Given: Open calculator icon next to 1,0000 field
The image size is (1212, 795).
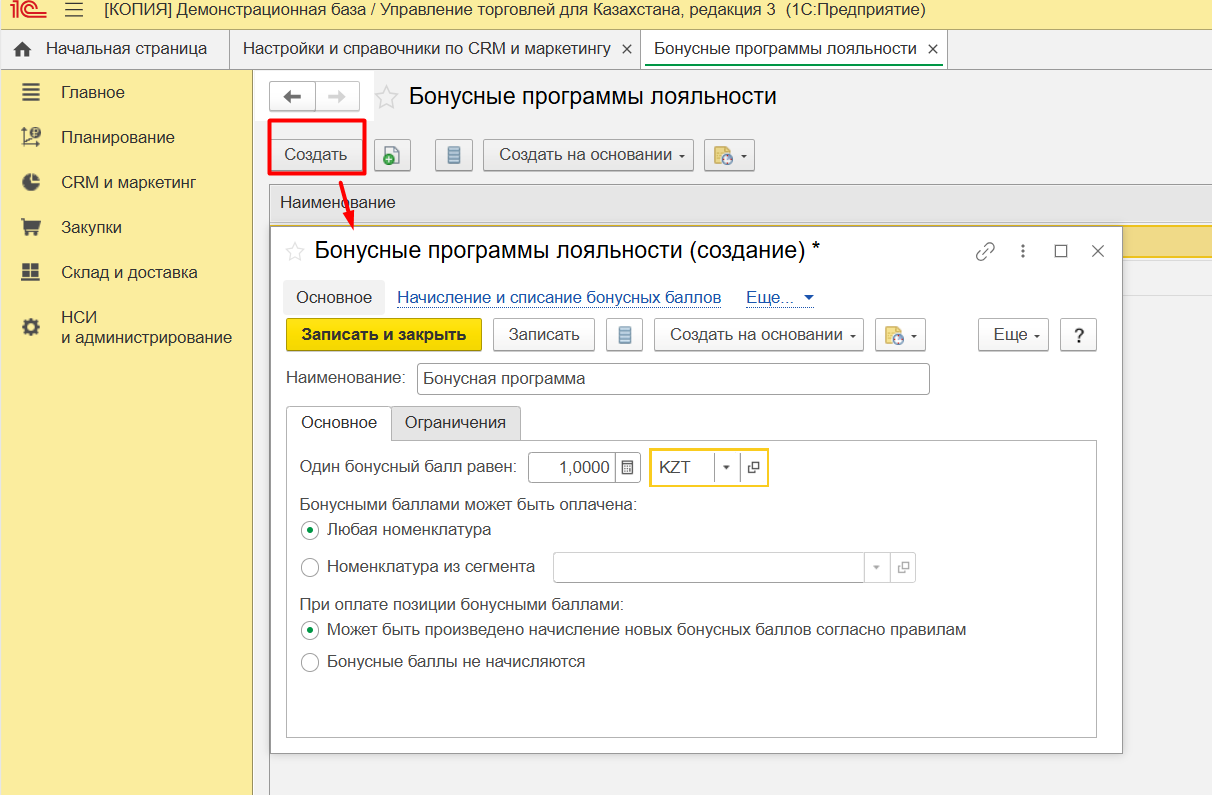Looking at the screenshot, I should click(x=627, y=467).
